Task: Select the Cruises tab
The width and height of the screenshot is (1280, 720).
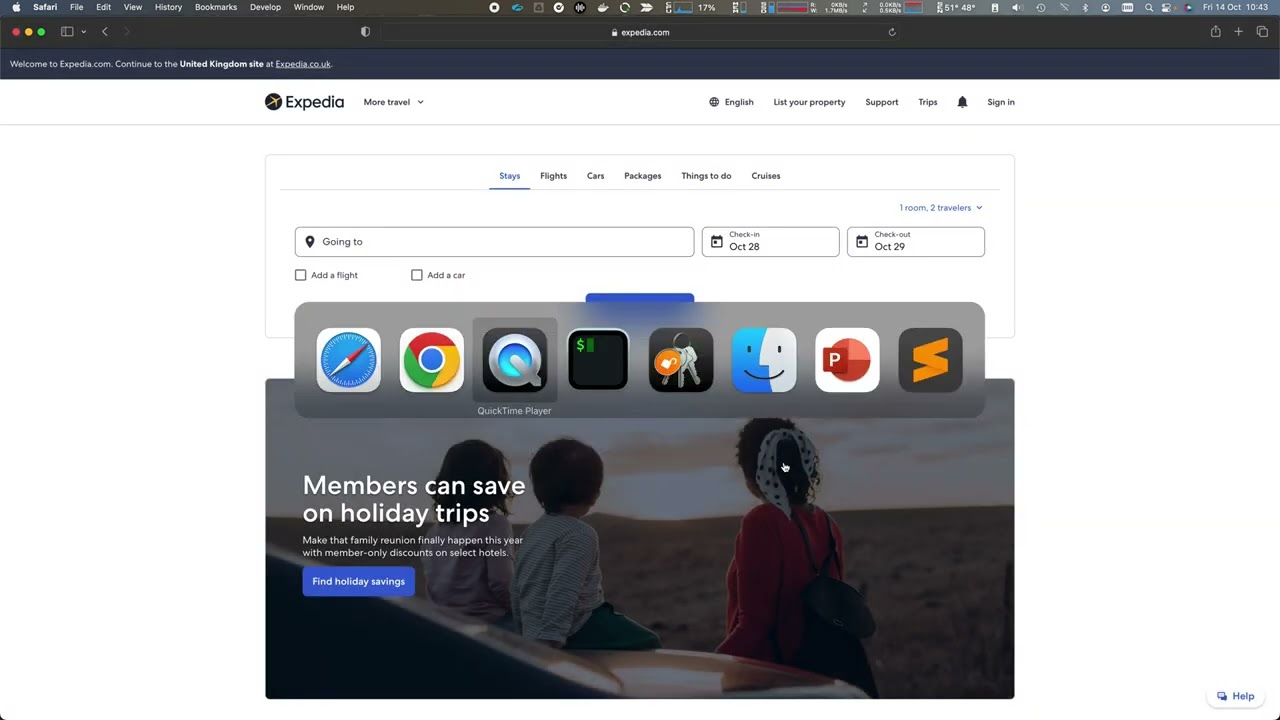Action: tap(765, 176)
